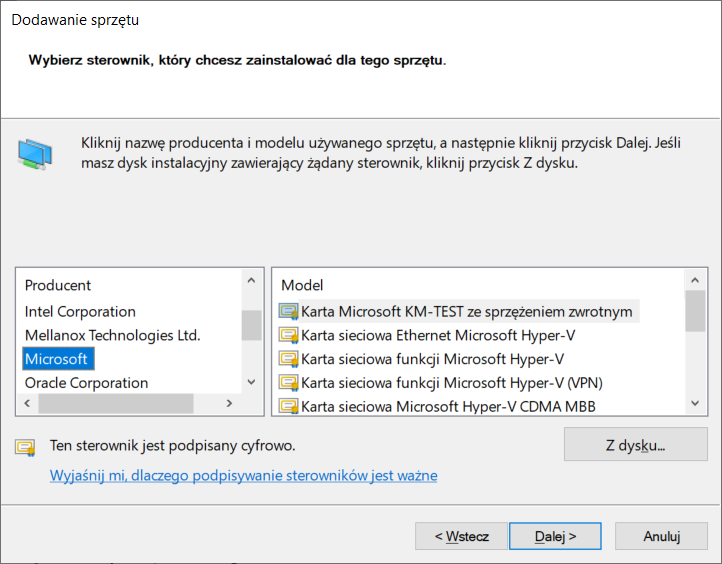The height and width of the screenshot is (564, 722).
Task: Click Model list vertical scrollbar thumb
Action: (x=695, y=311)
